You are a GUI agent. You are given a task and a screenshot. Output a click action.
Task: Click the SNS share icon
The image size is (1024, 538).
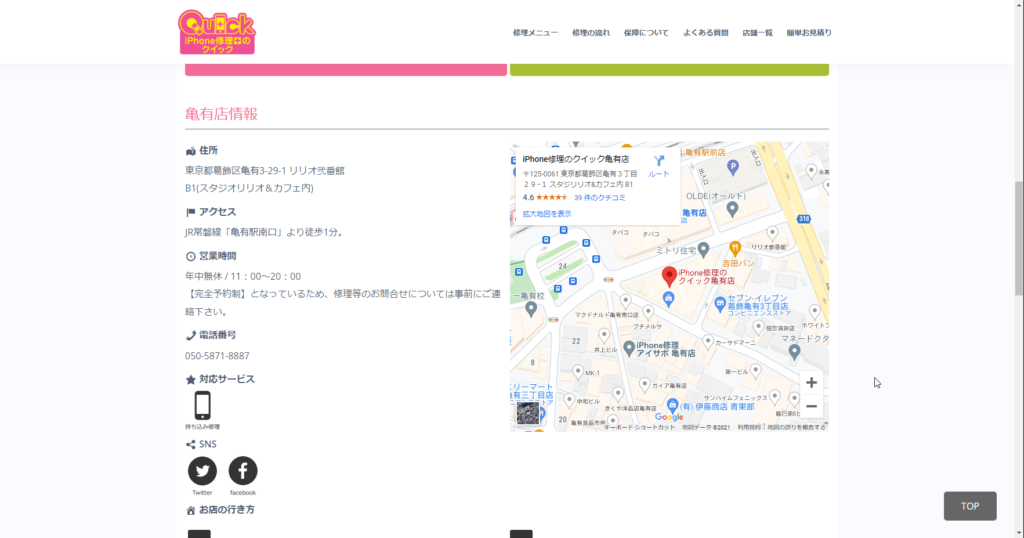[191, 445]
